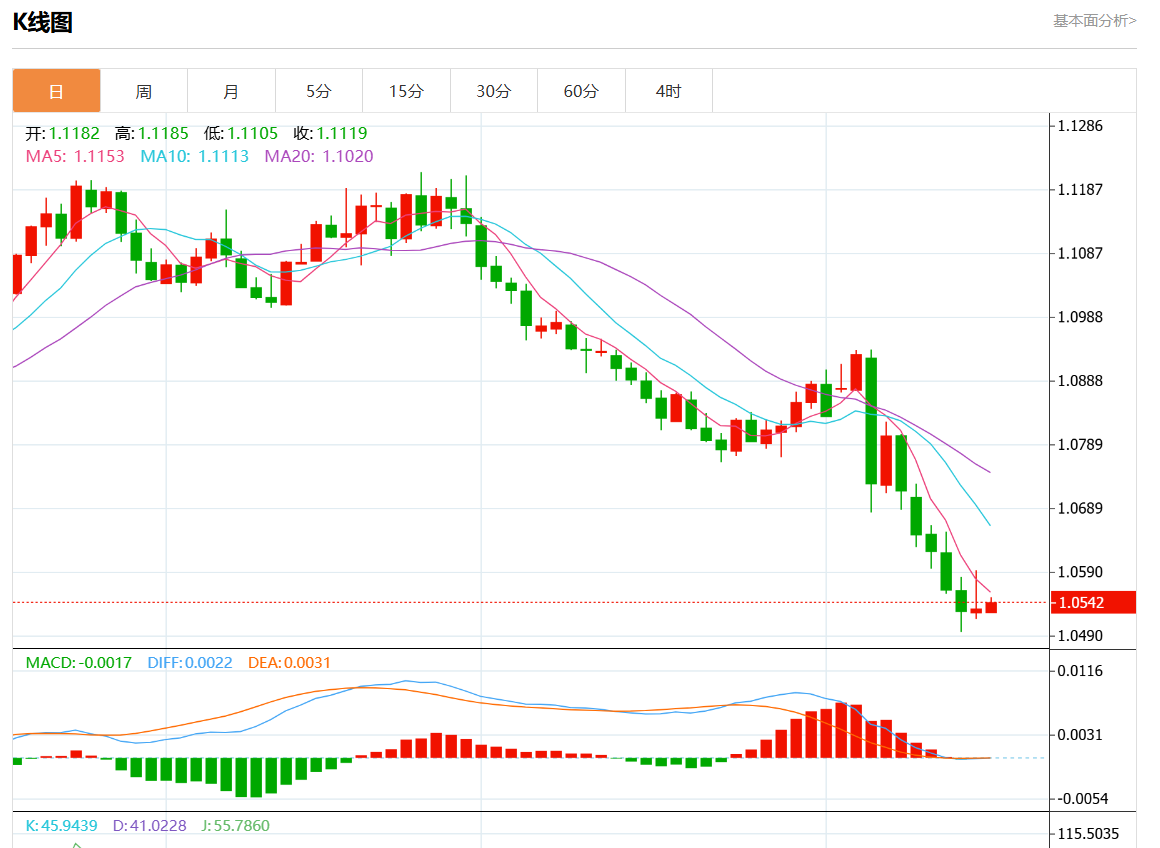The image size is (1160, 848).
Task: Click the 1.0888 price axis label
Action: [x=1080, y=380]
